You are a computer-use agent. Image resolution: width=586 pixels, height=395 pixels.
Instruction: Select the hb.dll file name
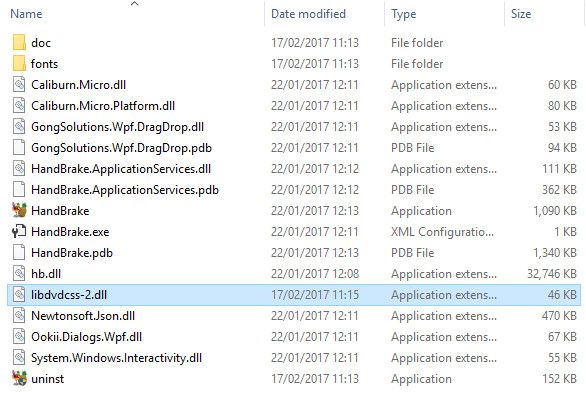click(x=46, y=274)
